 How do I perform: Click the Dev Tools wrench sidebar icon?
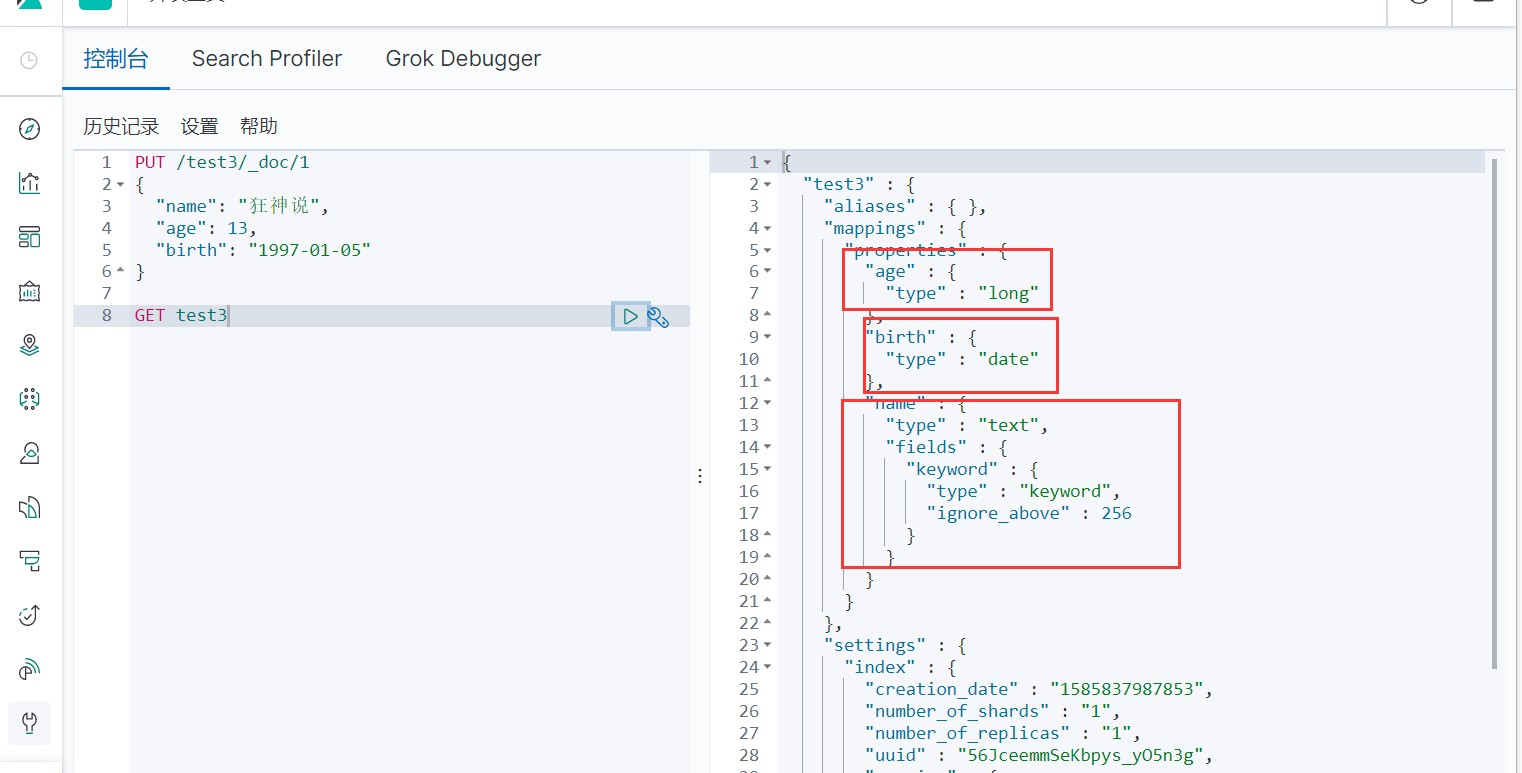pos(29,722)
